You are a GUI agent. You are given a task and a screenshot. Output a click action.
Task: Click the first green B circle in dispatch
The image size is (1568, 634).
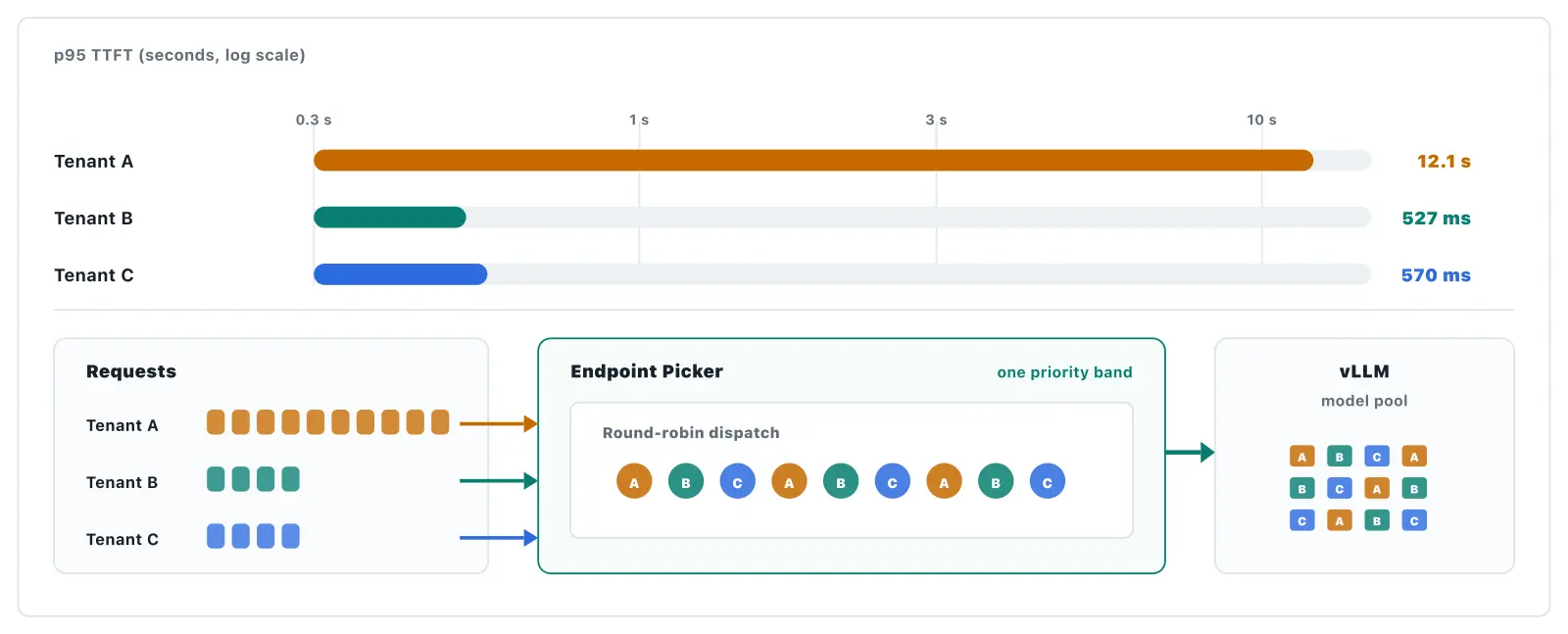(x=686, y=481)
